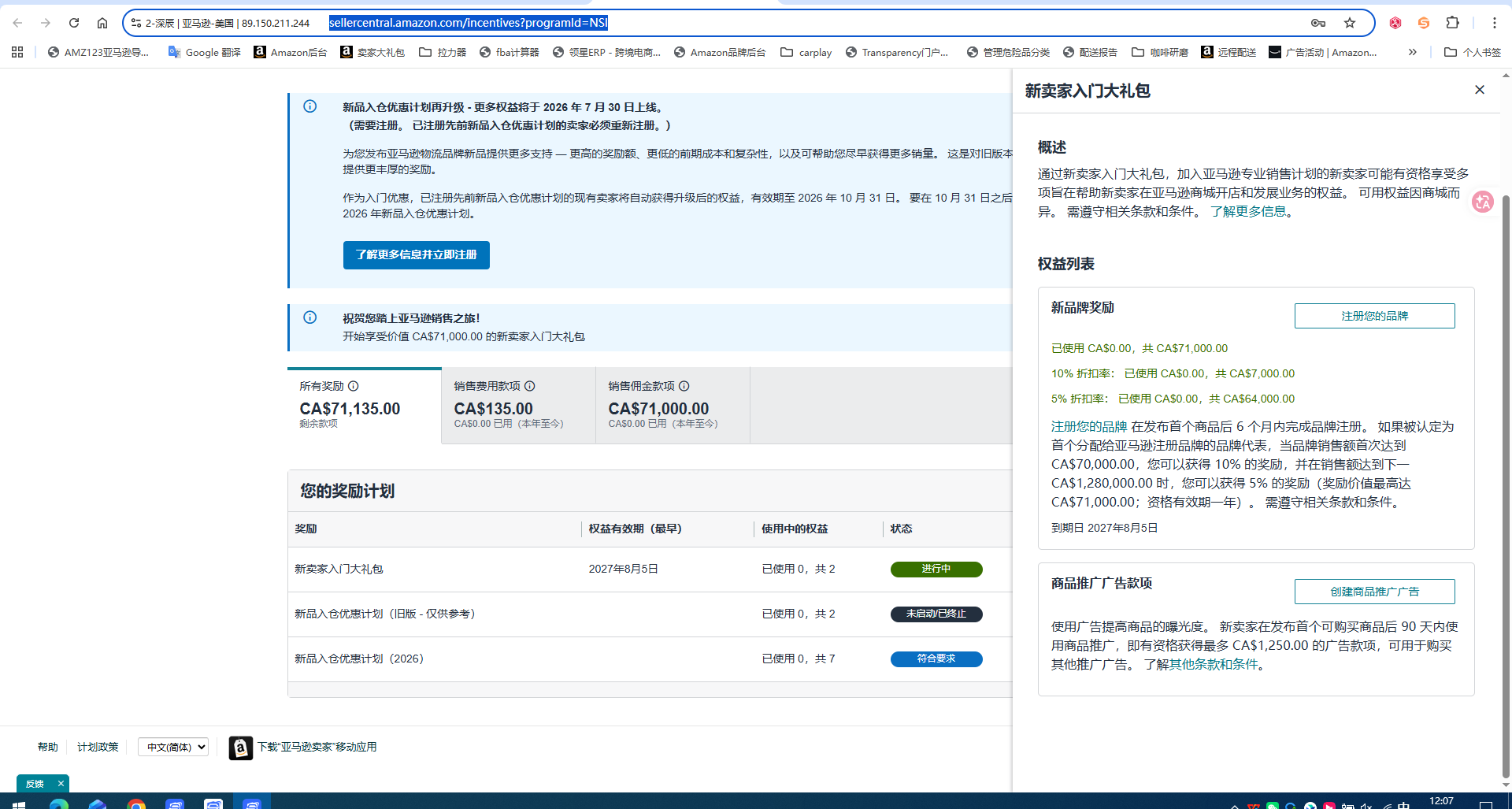Click the info icon next to 销售佣金款项
The image size is (1512, 809).
[x=684, y=386]
